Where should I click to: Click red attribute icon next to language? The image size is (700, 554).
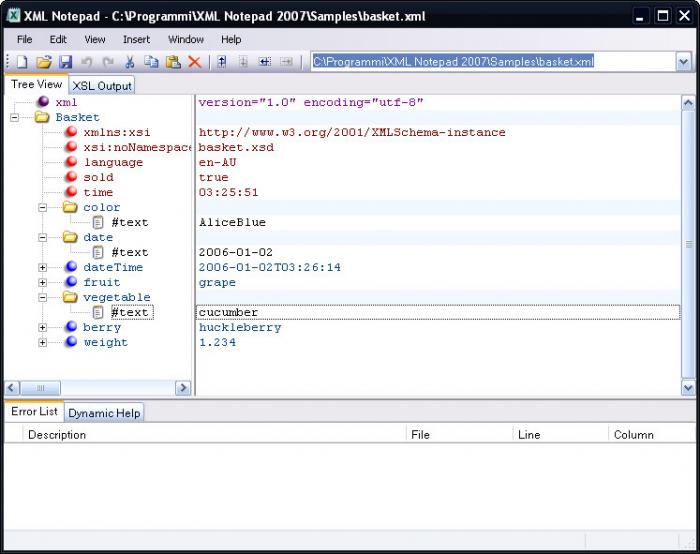click(71, 162)
